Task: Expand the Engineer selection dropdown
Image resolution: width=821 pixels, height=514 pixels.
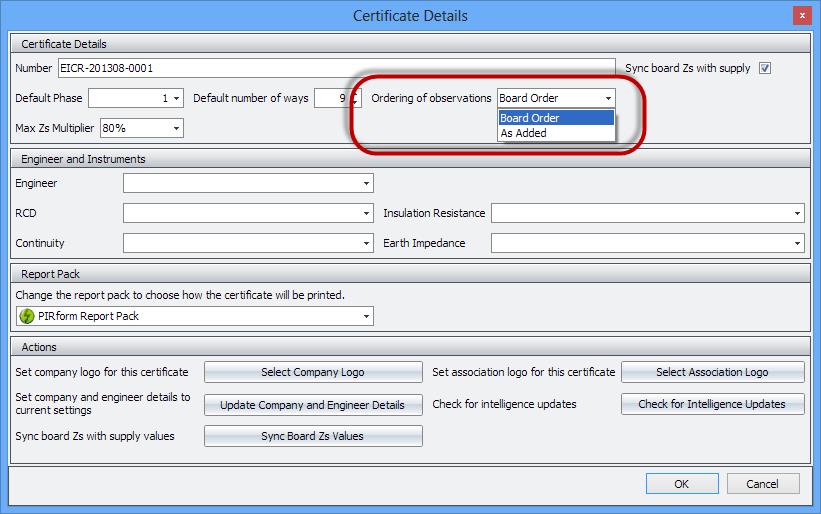Action: (x=367, y=183)
